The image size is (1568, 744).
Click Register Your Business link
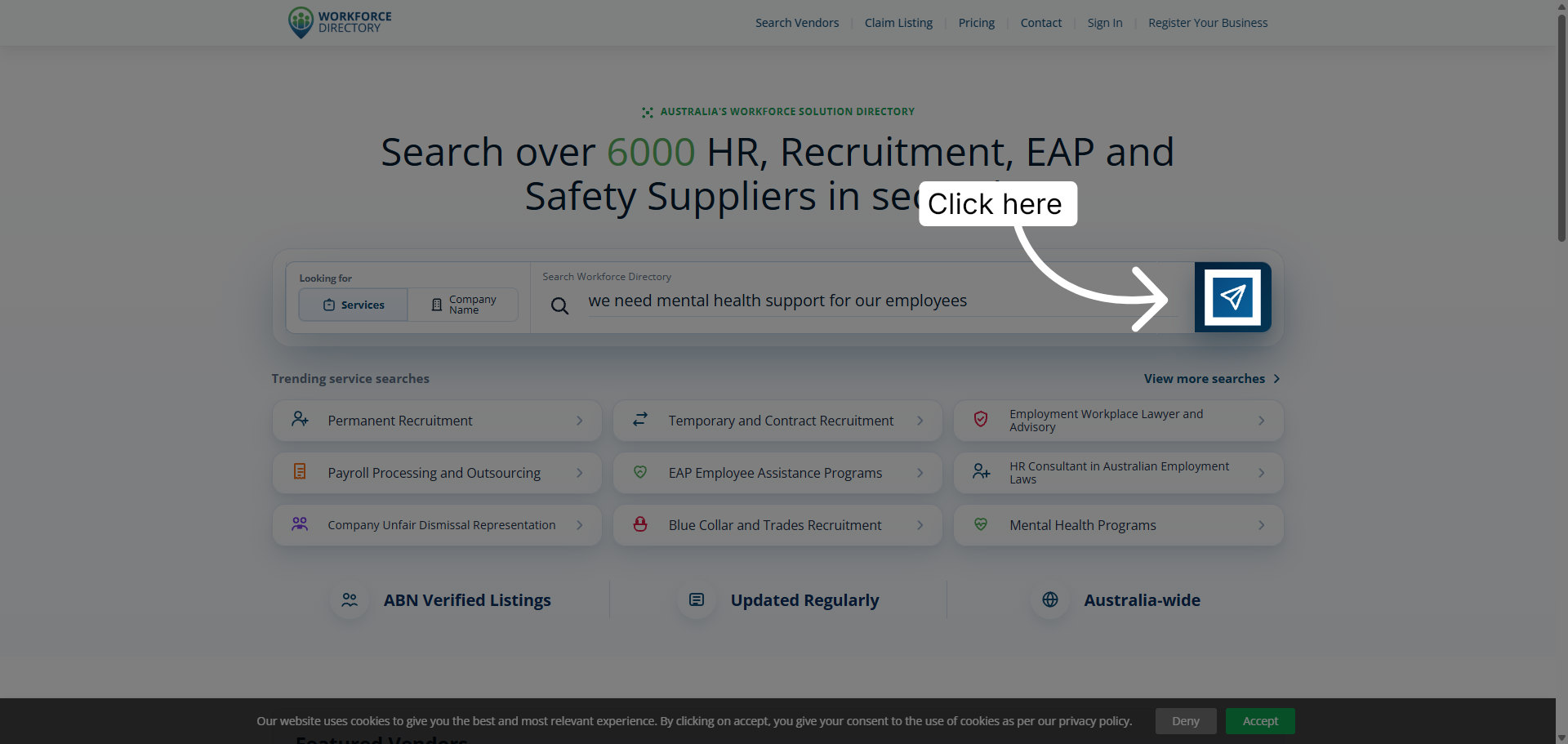click(1208, 23)
